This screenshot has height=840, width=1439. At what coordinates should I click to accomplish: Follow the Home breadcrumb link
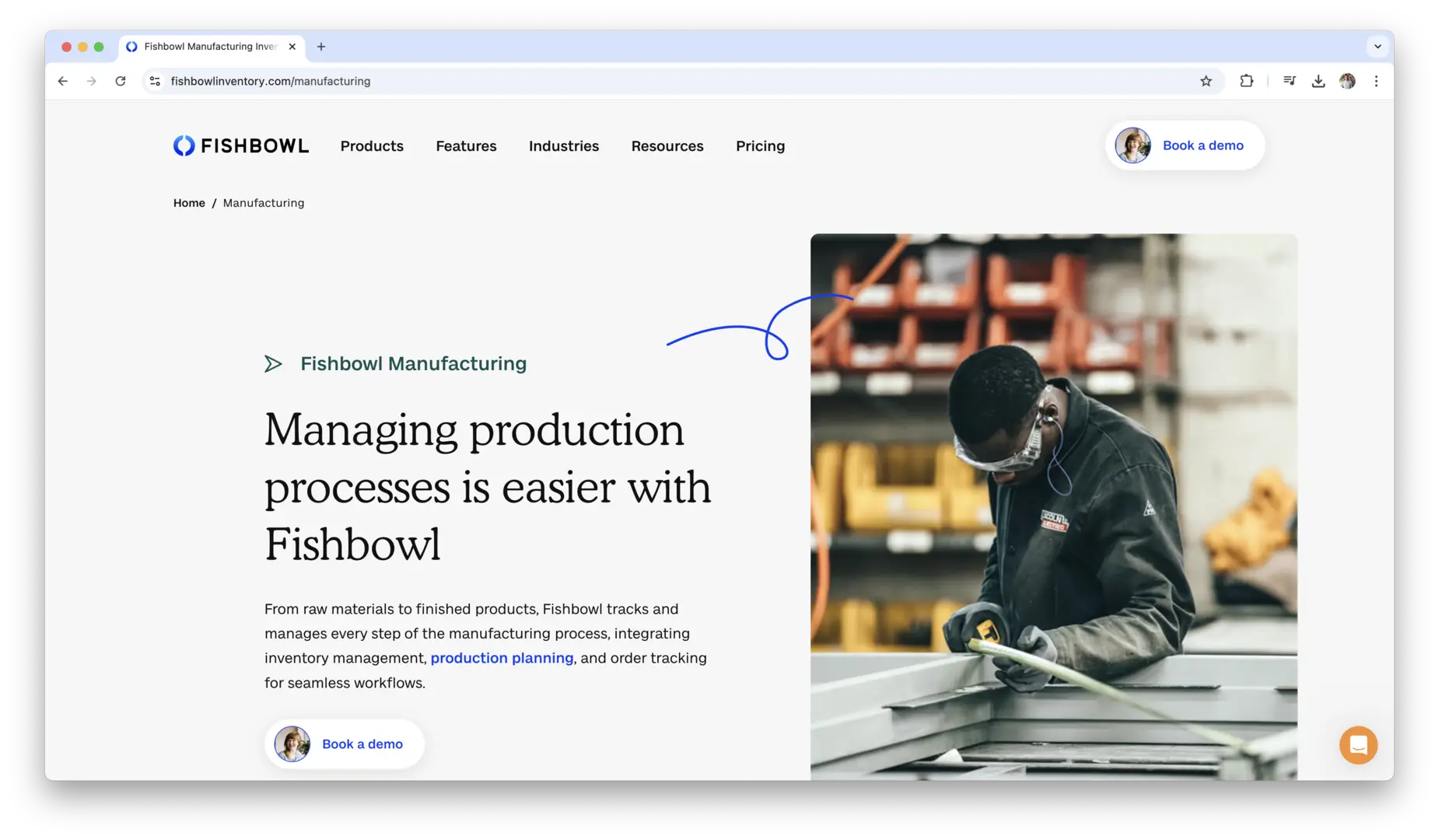point(189,203)
